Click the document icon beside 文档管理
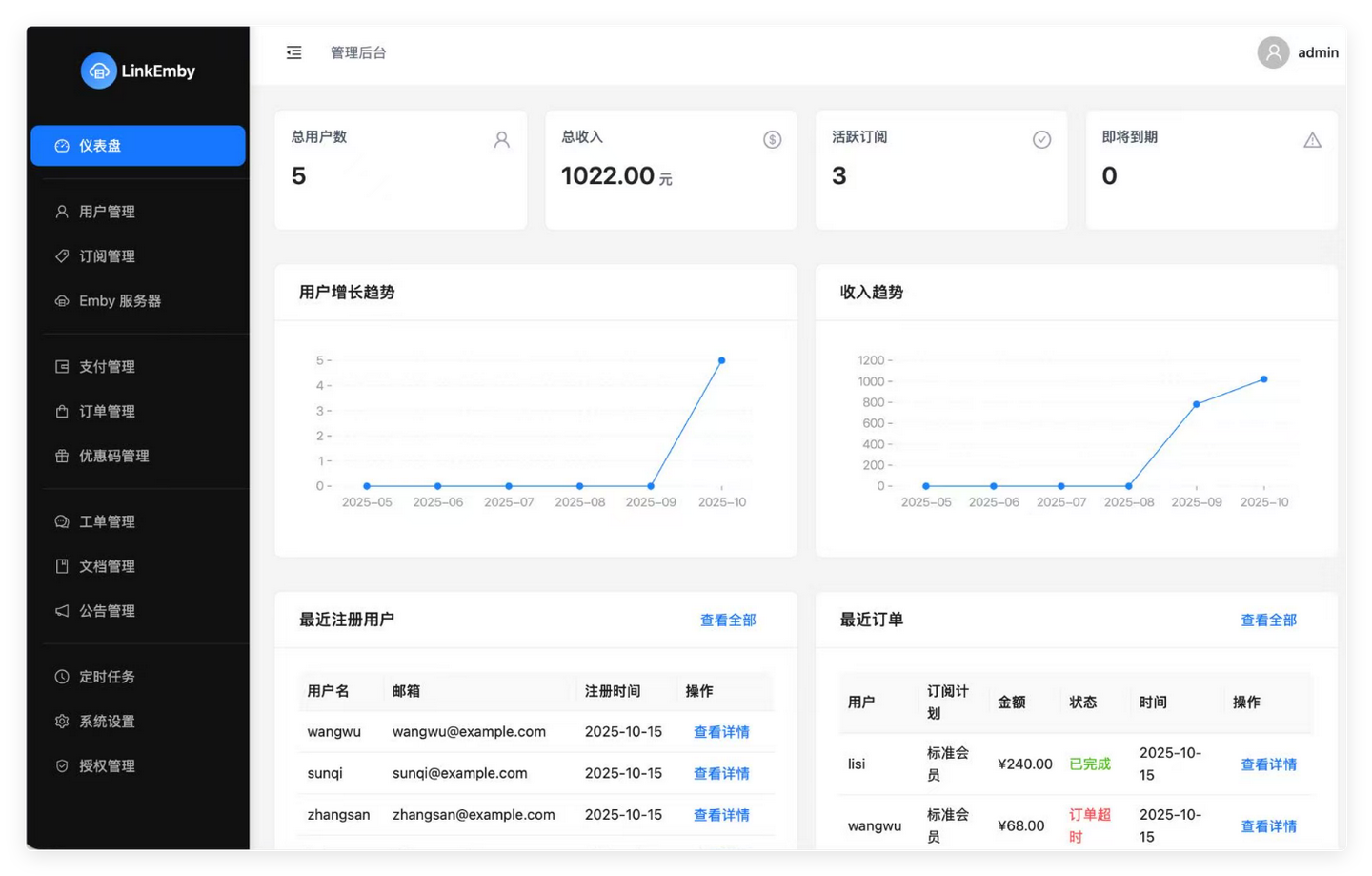 pos(62,566)
